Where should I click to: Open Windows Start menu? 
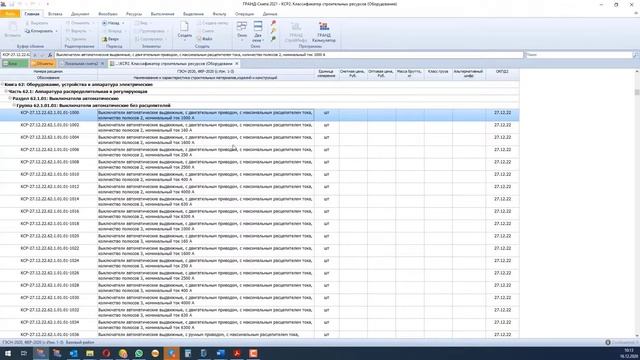8,353
